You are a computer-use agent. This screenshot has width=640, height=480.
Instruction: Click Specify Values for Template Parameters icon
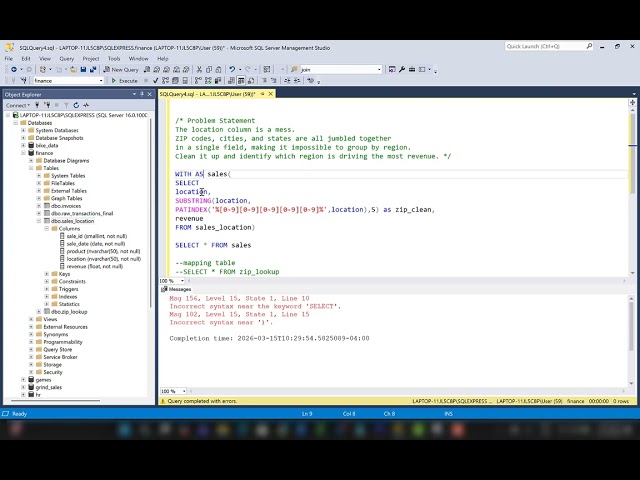(311, 80)
